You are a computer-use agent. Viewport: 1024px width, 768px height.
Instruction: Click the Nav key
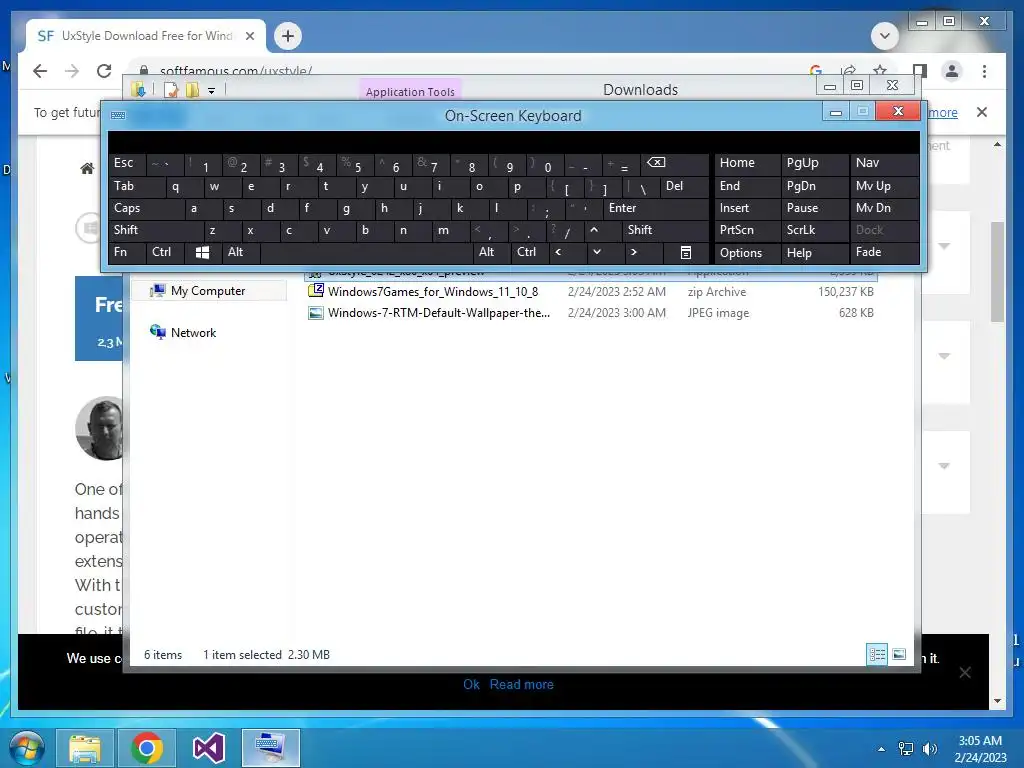click(x=885, y=163)
